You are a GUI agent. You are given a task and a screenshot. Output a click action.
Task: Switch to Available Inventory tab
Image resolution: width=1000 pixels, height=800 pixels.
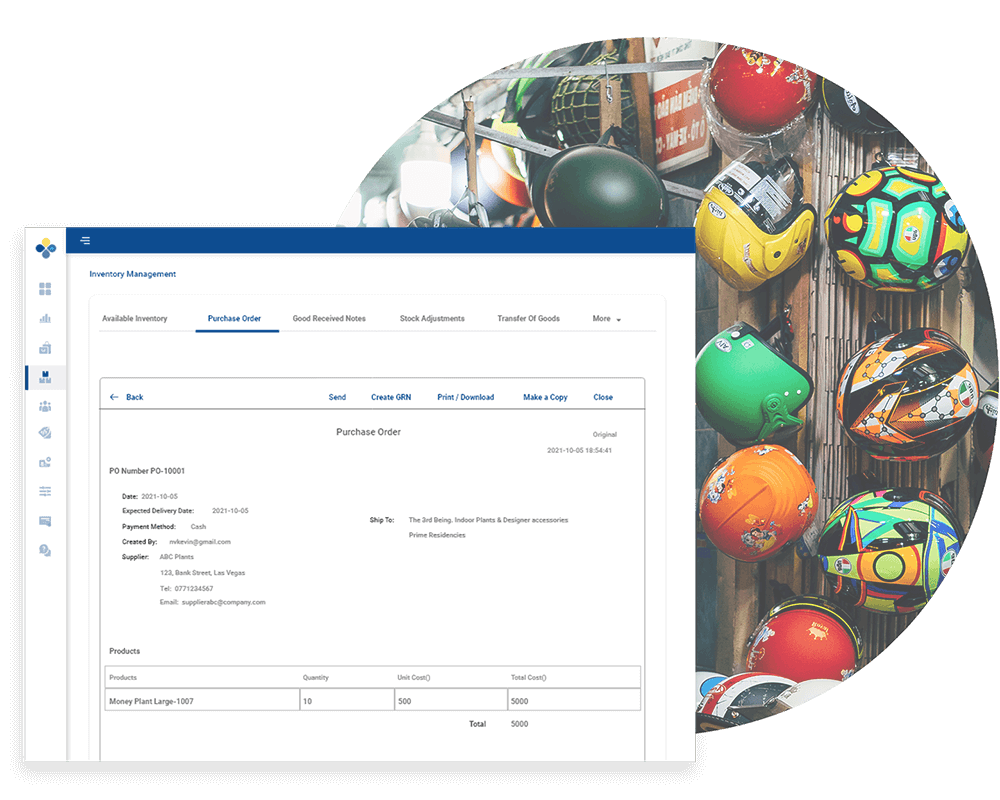click(135, 318)
